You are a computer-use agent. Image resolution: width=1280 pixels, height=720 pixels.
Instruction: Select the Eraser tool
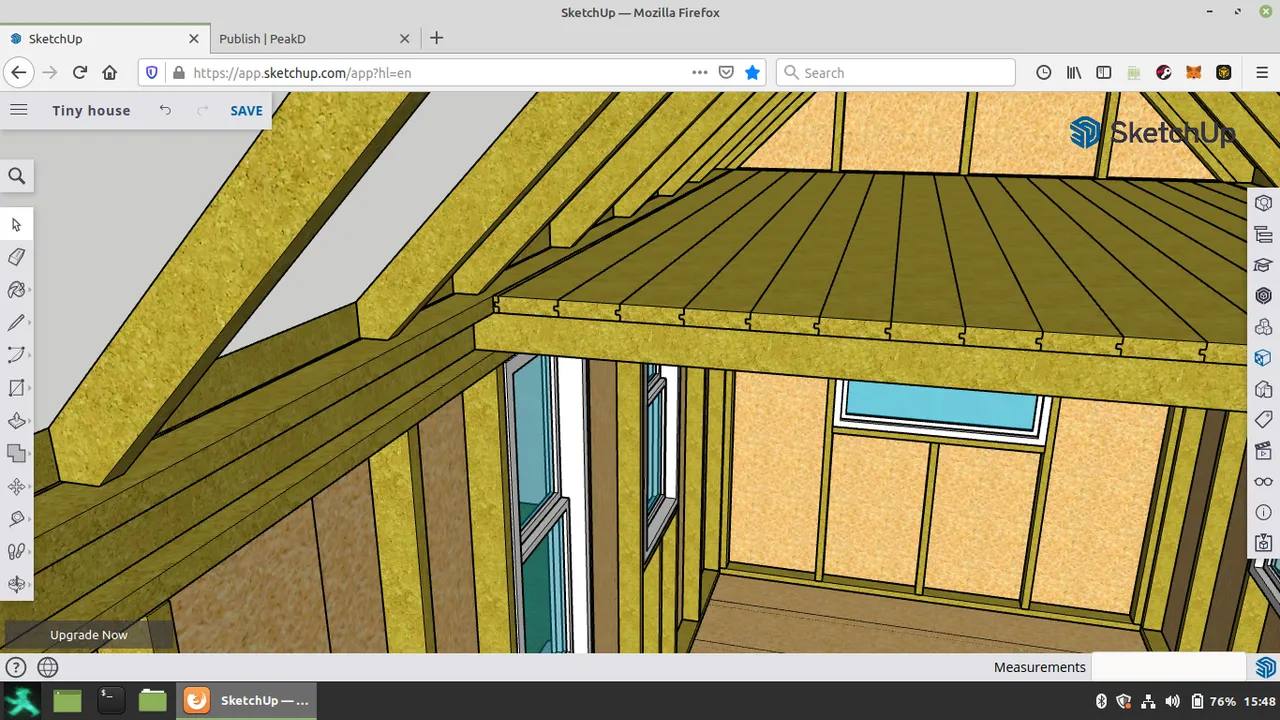click(16, 258)
